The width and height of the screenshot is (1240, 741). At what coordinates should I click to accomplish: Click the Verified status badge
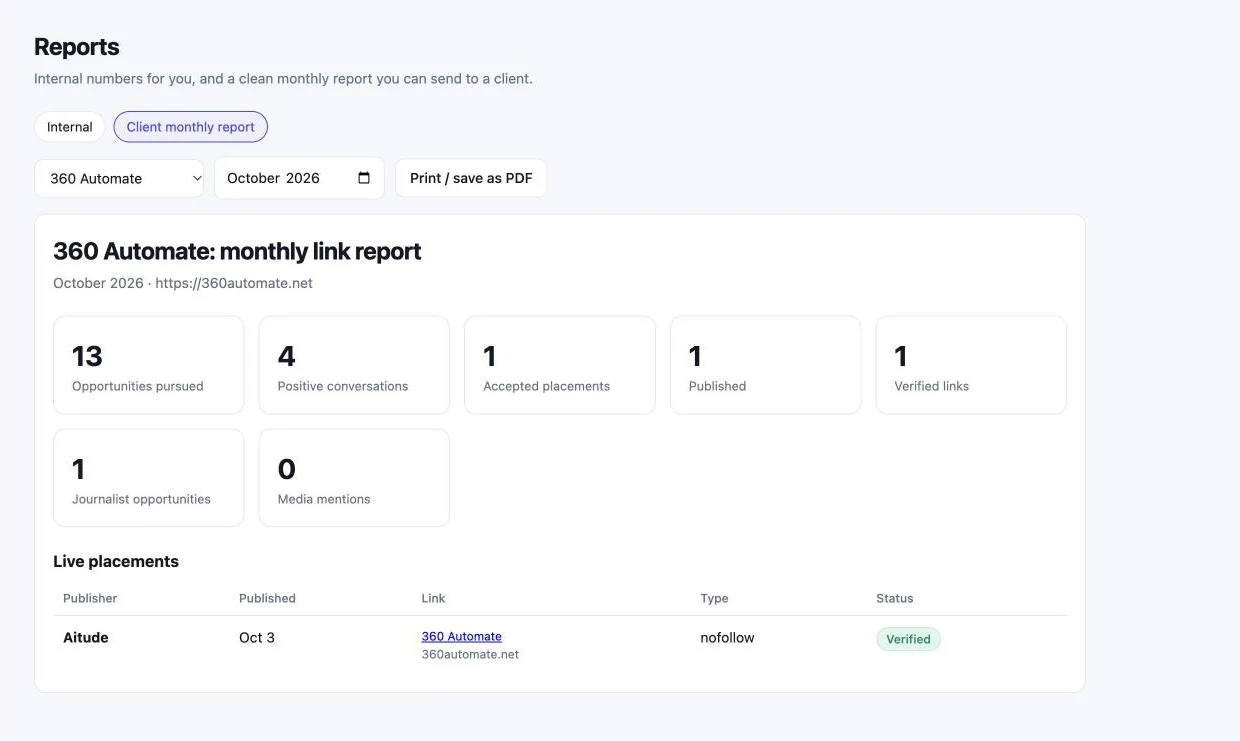[x=908, y=639]
